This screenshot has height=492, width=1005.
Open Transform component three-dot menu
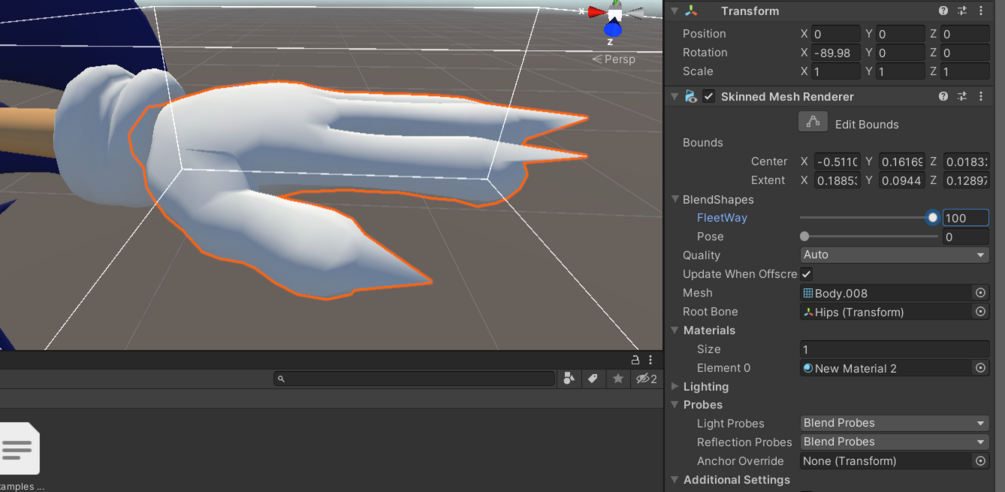pos(981,11)
